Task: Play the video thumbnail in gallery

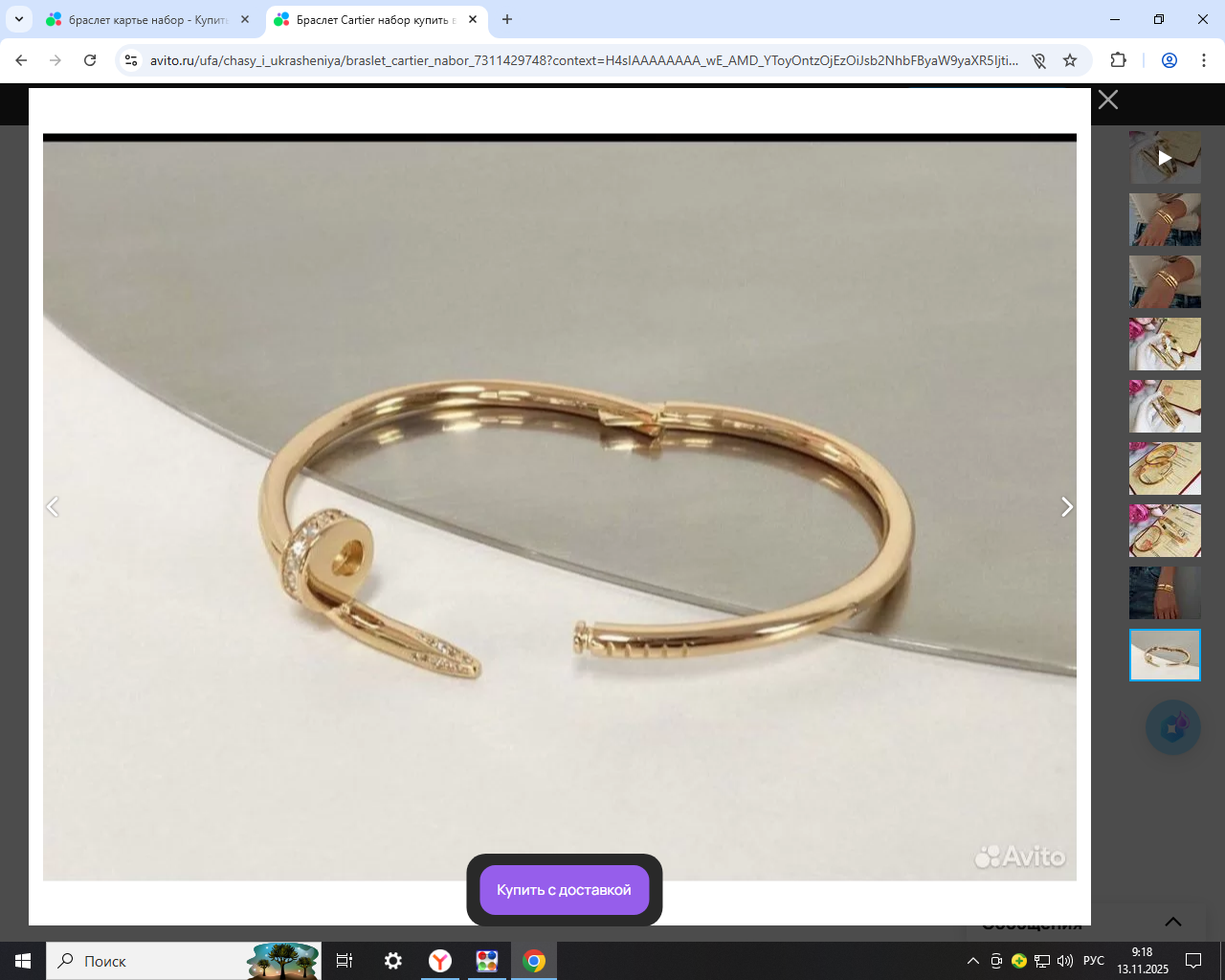Action: (1165, 158)
